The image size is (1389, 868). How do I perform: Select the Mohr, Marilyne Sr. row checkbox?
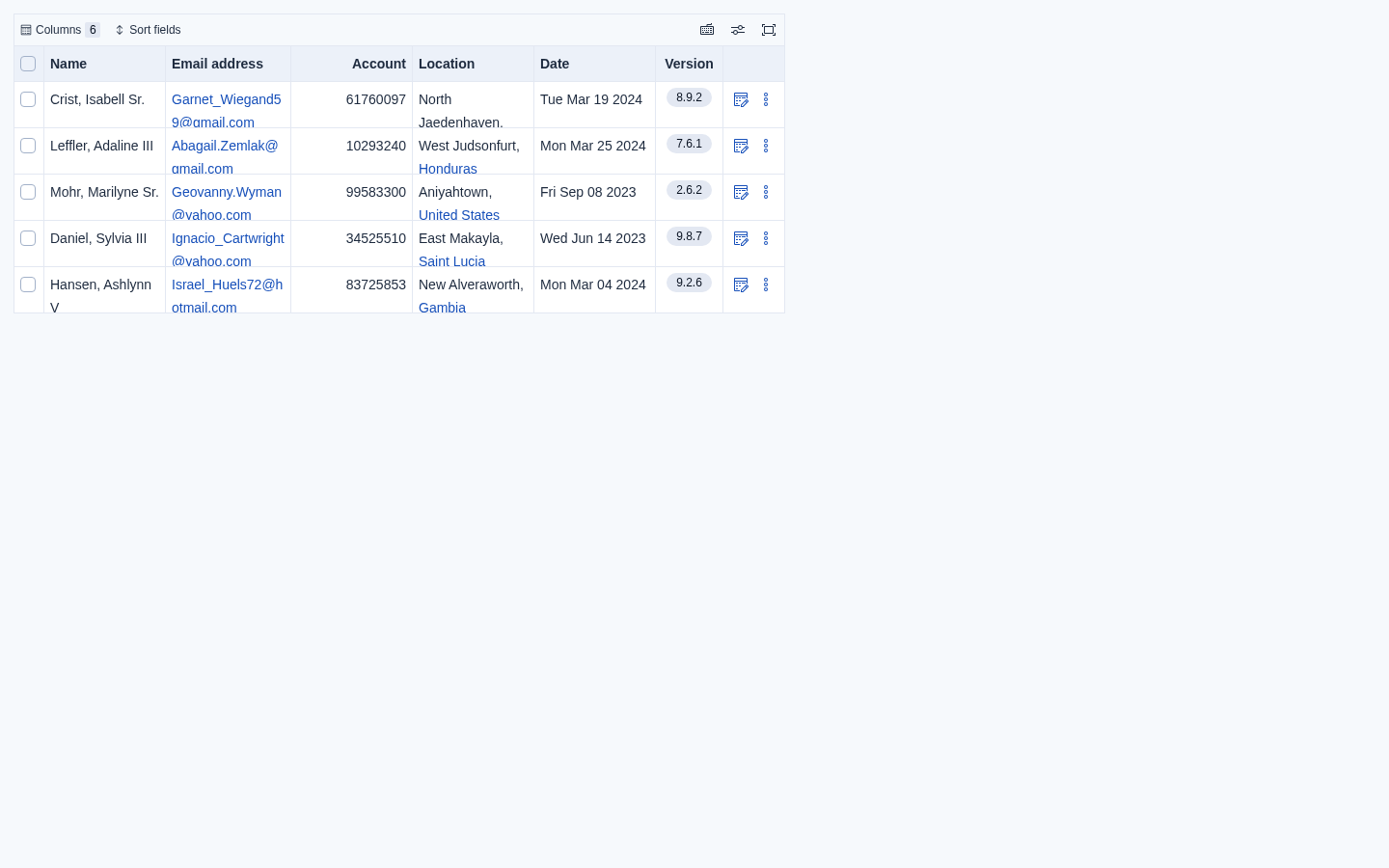click(28, 192)
